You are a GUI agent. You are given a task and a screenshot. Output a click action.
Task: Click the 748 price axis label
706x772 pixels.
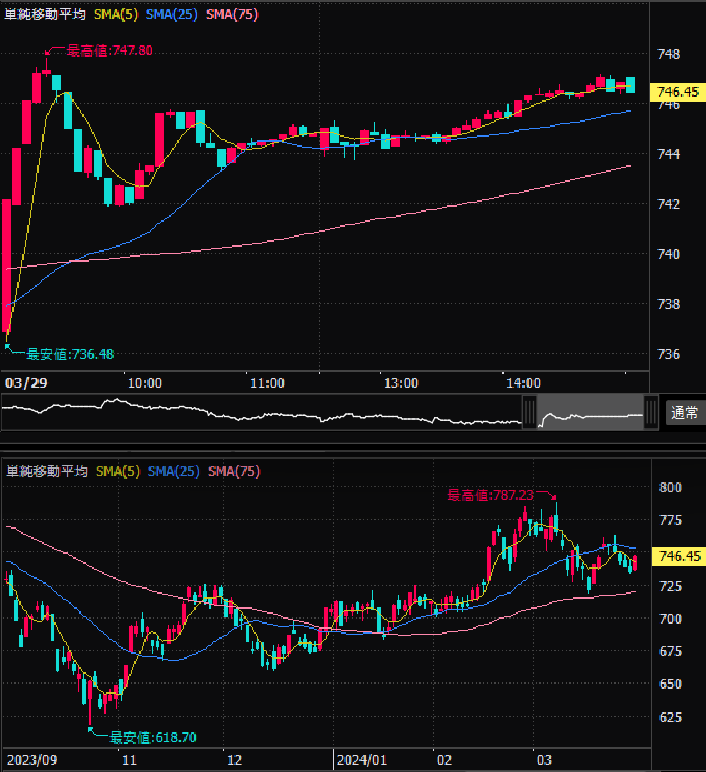669,54
